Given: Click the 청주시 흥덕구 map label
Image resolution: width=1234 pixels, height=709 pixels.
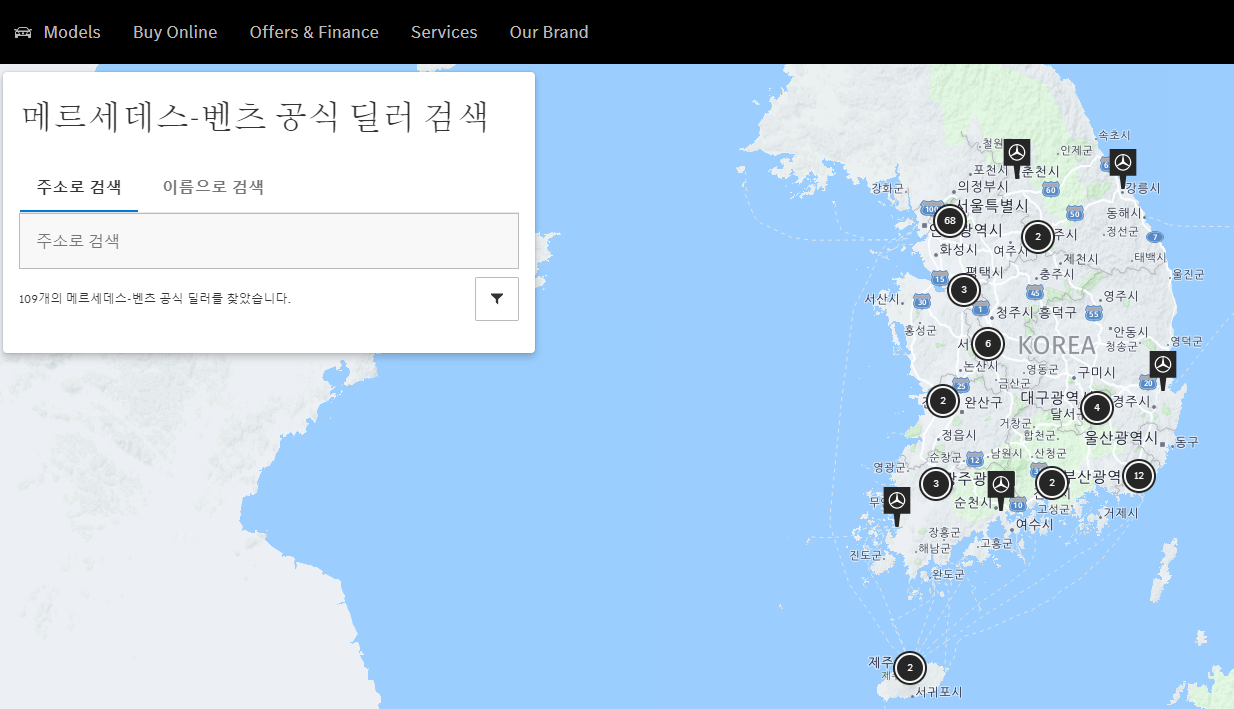Looking at the screenshot, I should (1036, 312).
